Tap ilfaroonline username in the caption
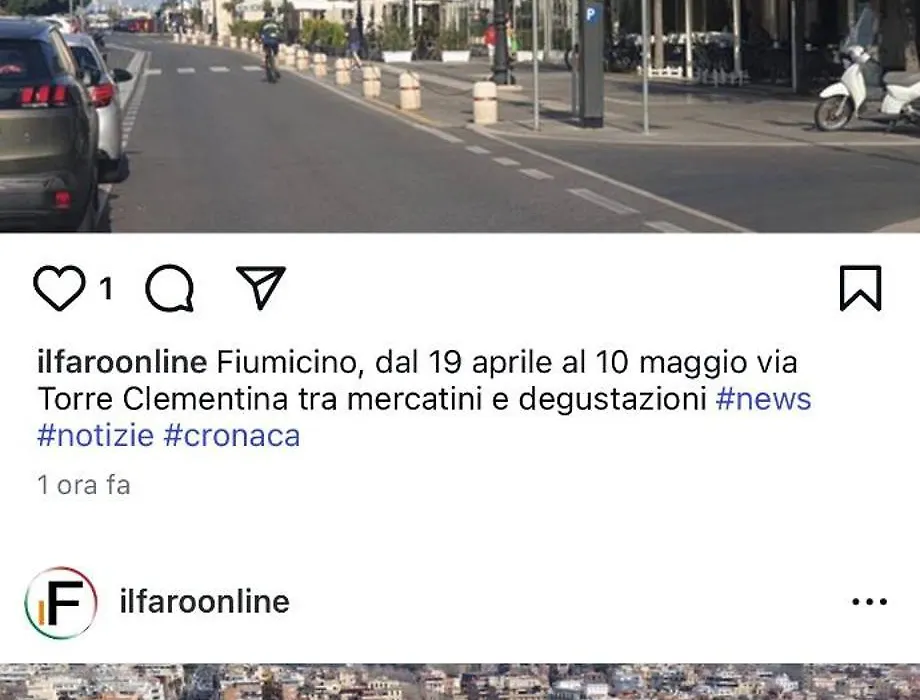Image resolution: width=920 pixels, height=700 pixels. pos(122,362)
